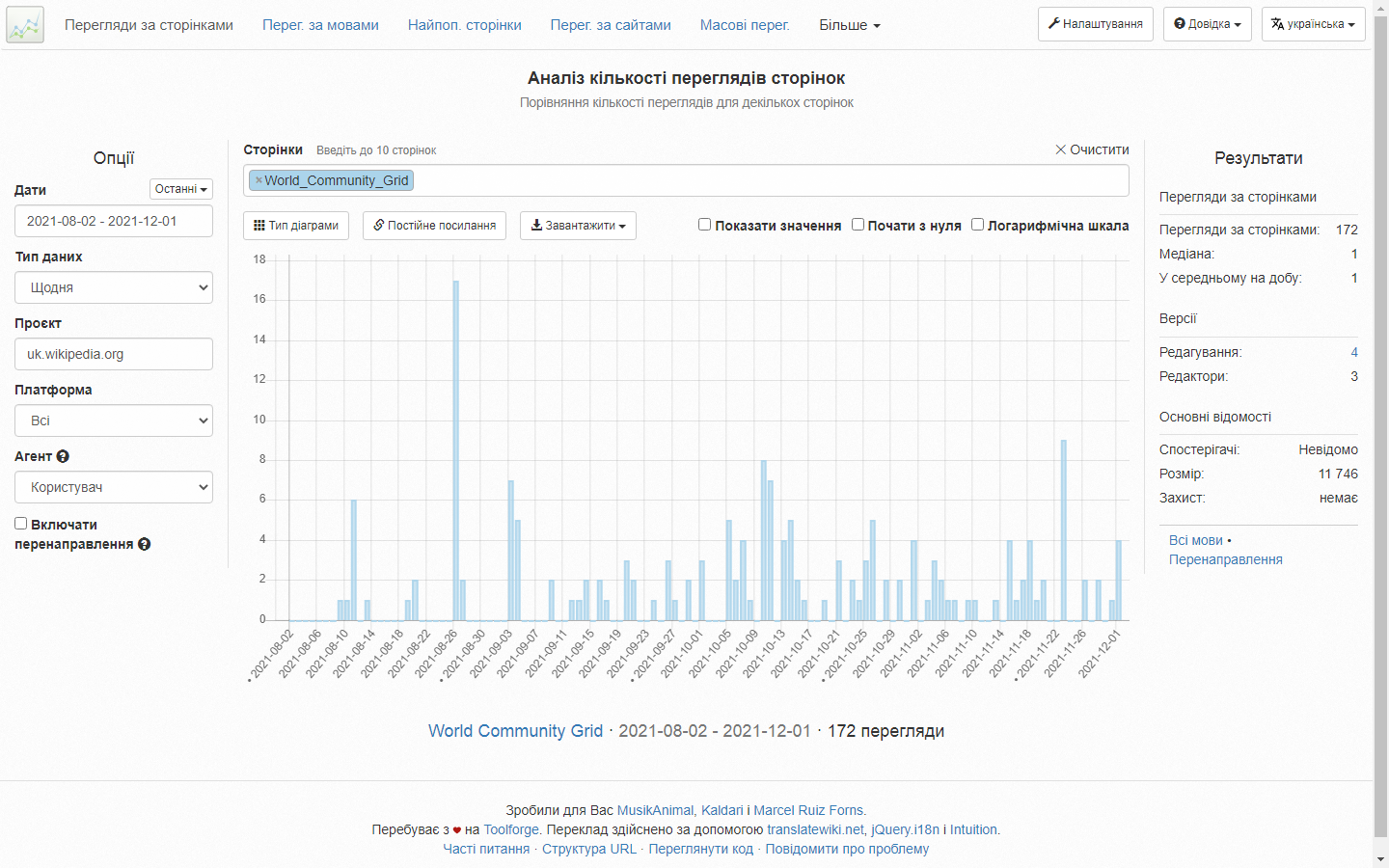Open Масові перег. menu item
The image size is (1389, 868).
click(745, 25)
